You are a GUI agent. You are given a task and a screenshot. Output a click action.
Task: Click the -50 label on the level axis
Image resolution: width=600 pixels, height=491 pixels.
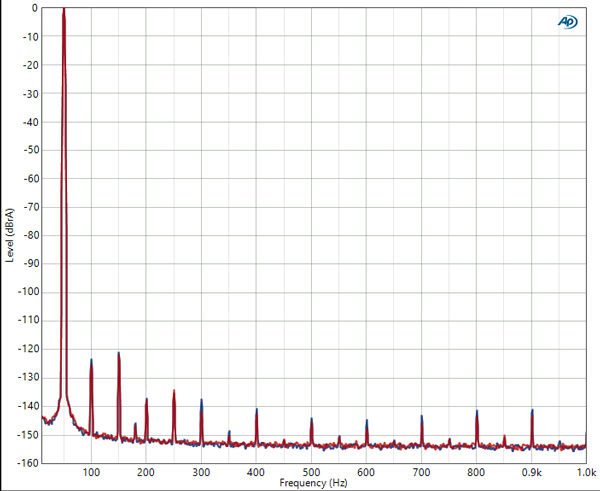click(31, 150)
